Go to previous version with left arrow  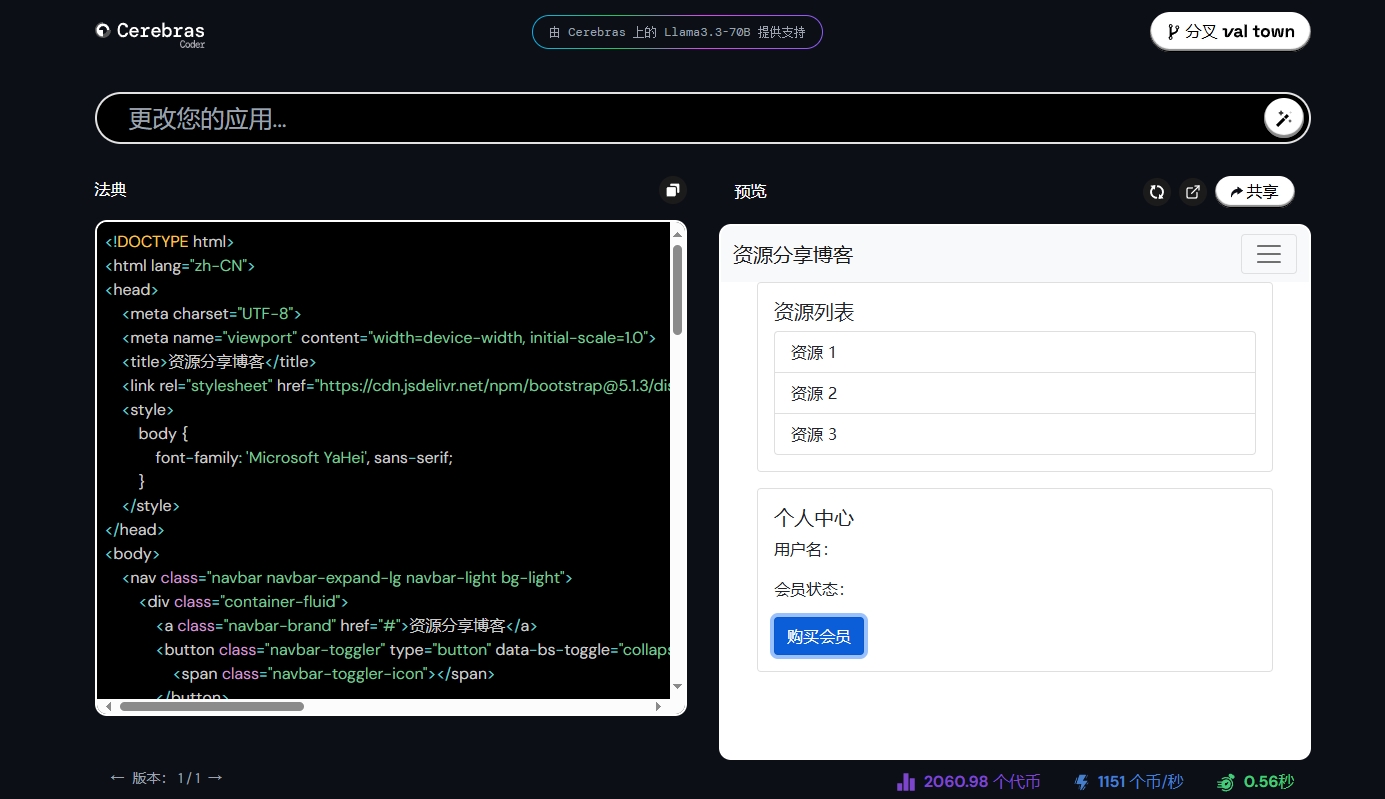click(117, 777)
